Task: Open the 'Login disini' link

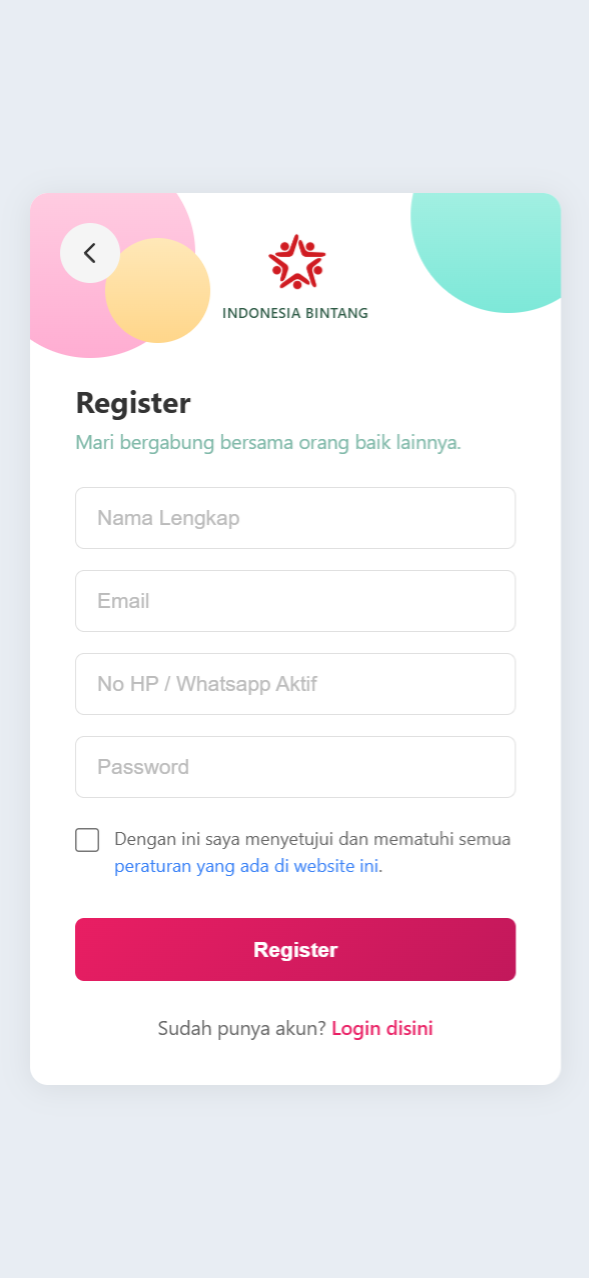Action: [382, 1028]
